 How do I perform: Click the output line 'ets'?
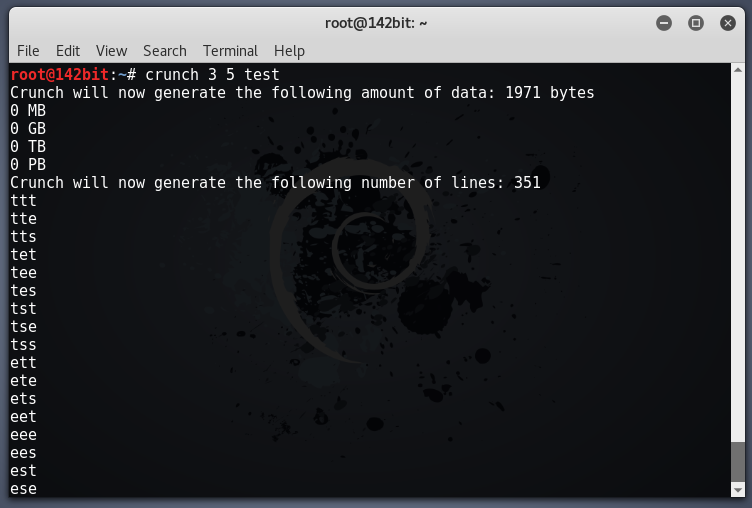(x=24, y=399)
